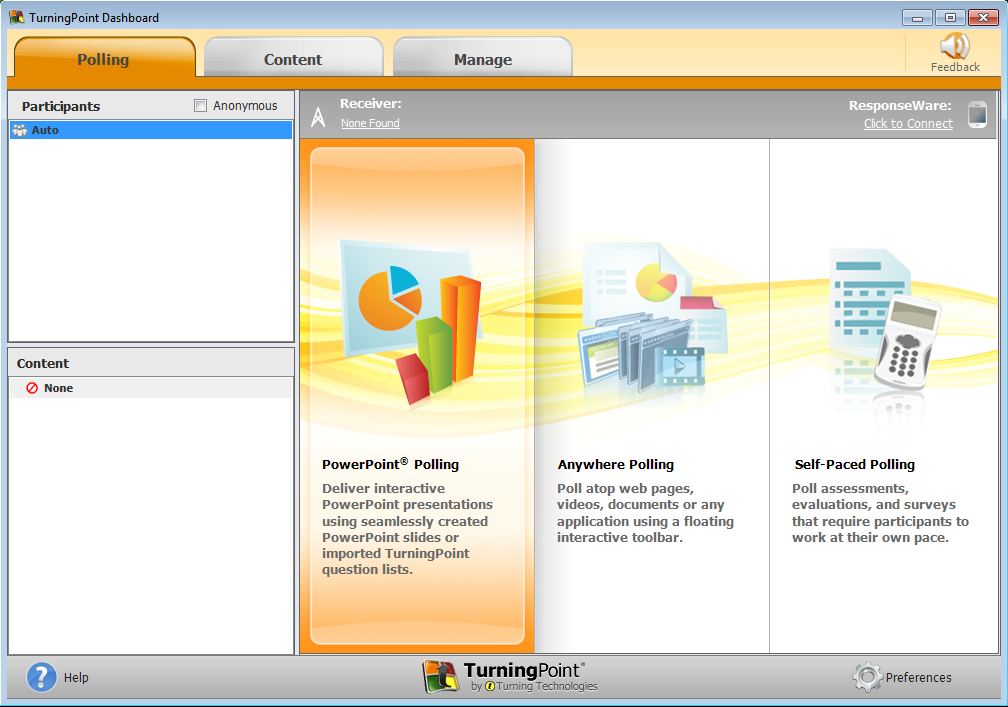
Task: Switch to the Content tab
Action: pos(293,58)
